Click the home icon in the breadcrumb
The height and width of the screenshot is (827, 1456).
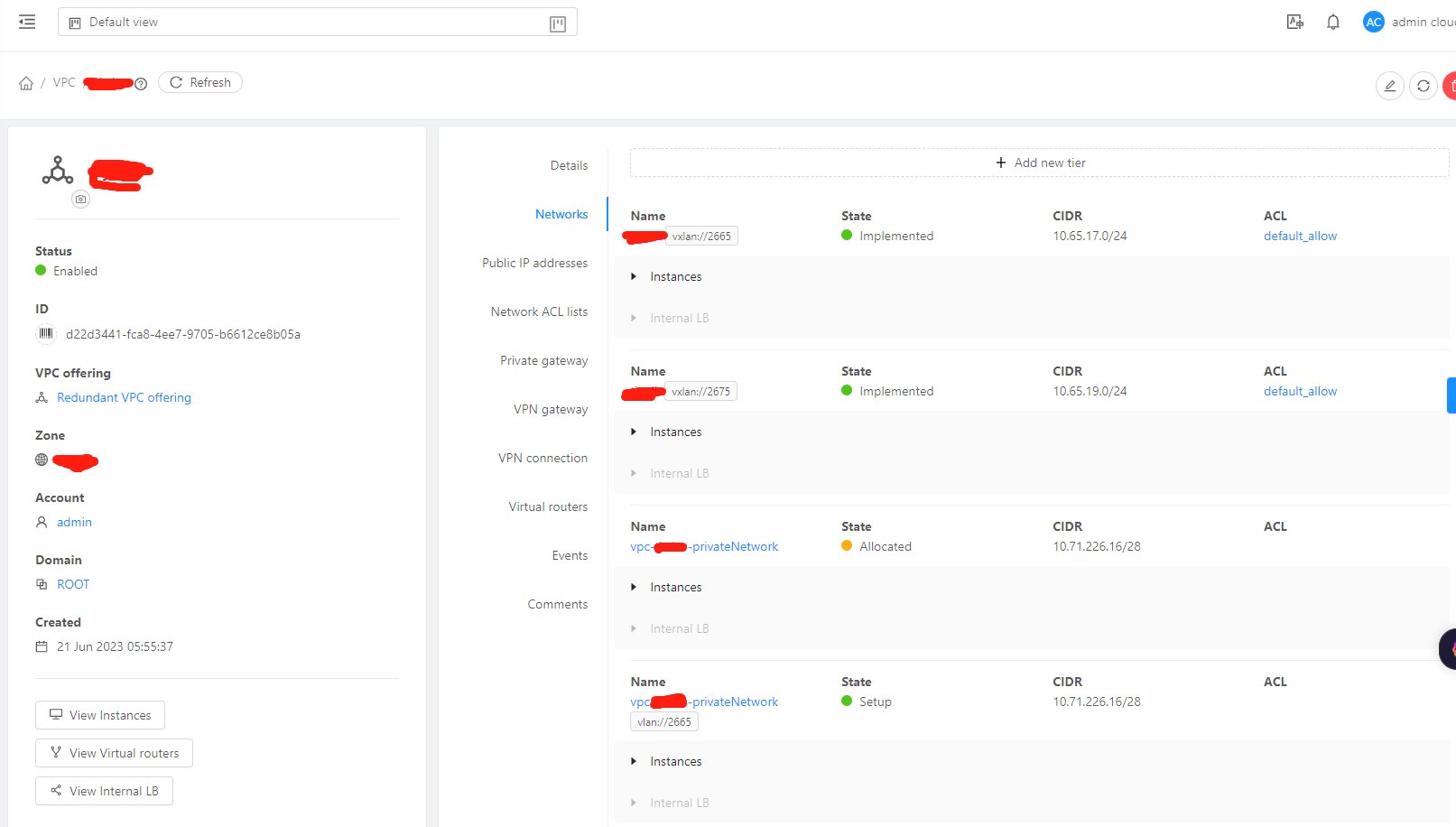28,81
